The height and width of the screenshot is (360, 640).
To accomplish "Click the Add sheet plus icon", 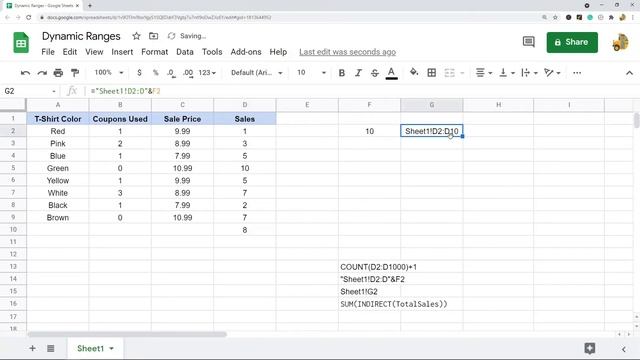I will pyautogui.click(x=32, y=348).
